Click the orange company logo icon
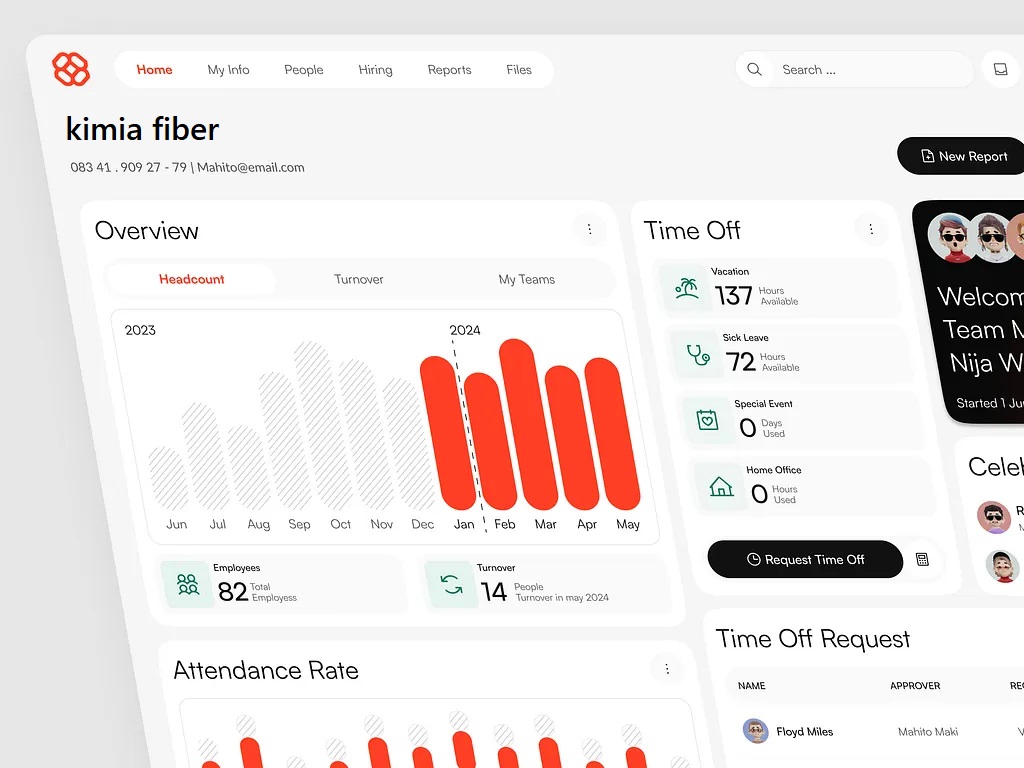1024x768 pixels. click(x=71, y=69)
